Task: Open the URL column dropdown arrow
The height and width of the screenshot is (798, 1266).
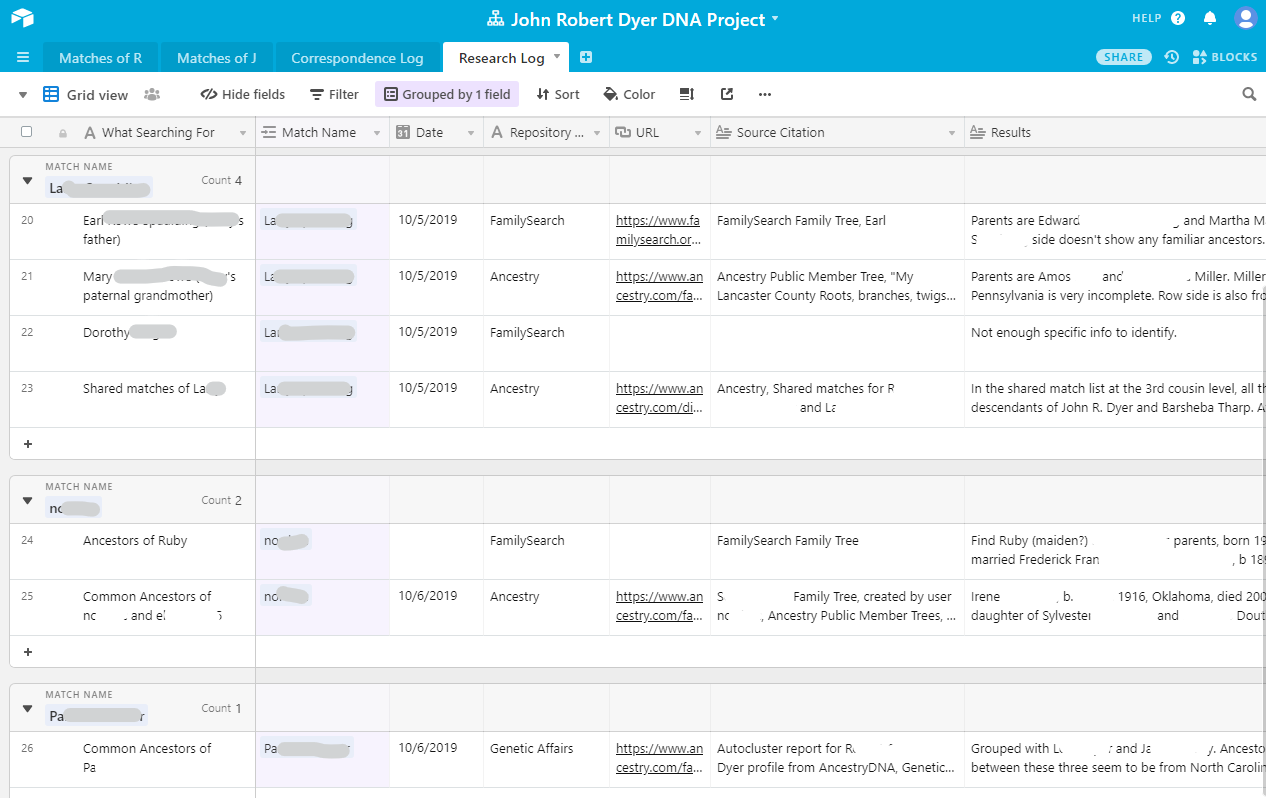Action: (698, 133)
